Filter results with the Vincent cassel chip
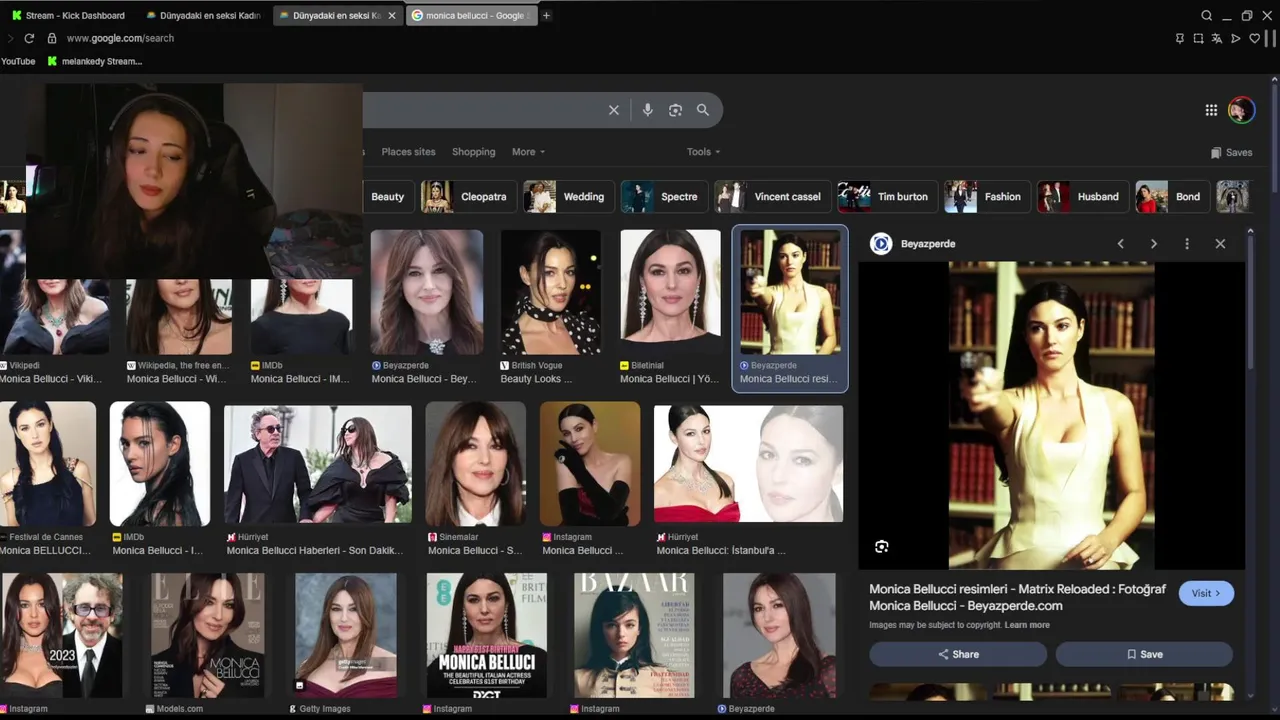The width and height of the screenshot is (1280, 720). tap(772, 197)
